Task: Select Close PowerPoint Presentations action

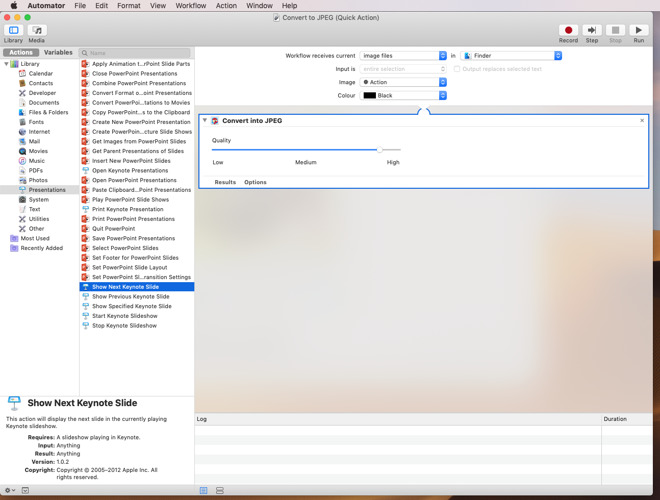Action: point(137,73)
